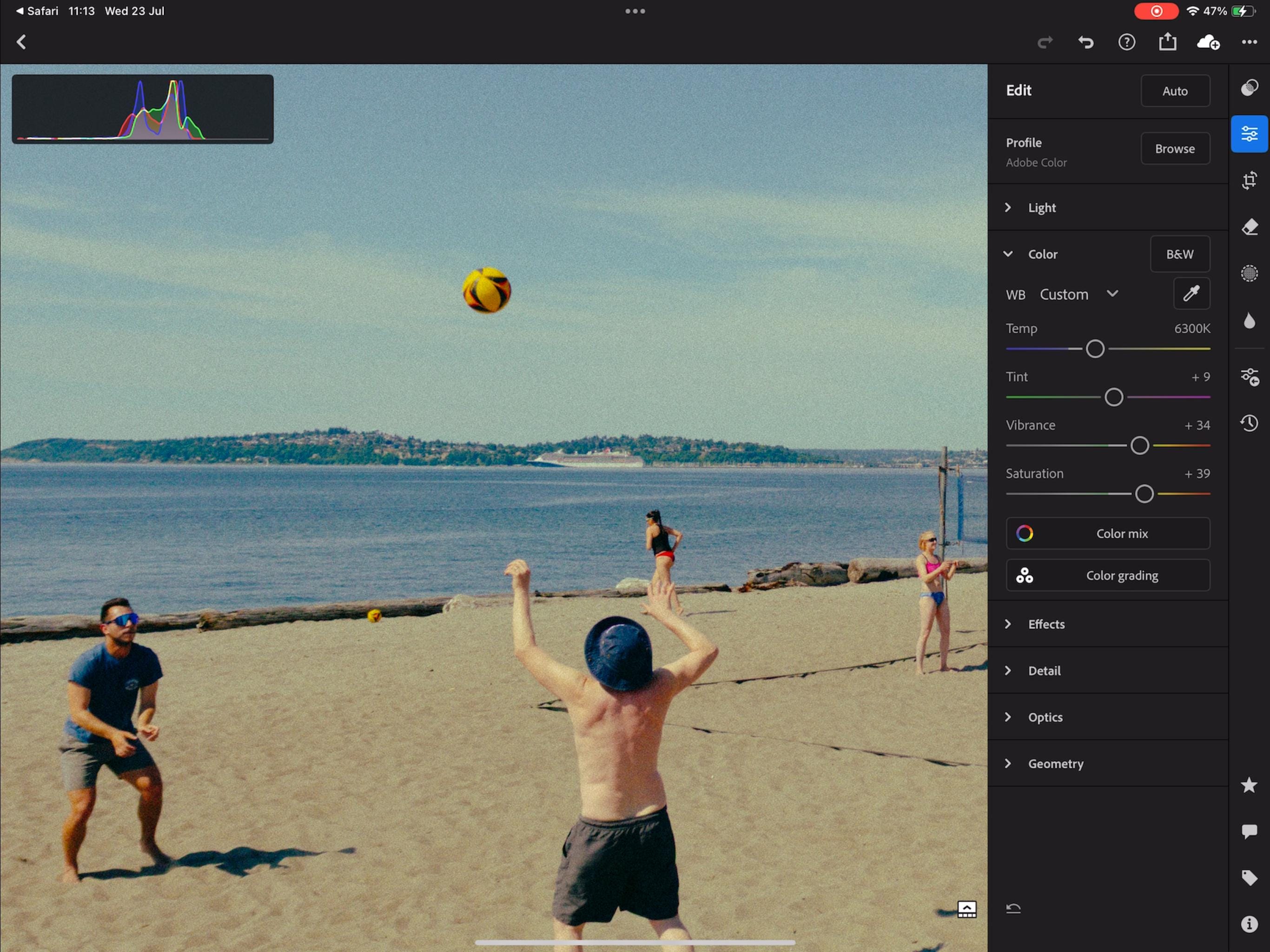
Task: Expand the Optics section
Action: pyautogui.click(x=1107, y=717)
